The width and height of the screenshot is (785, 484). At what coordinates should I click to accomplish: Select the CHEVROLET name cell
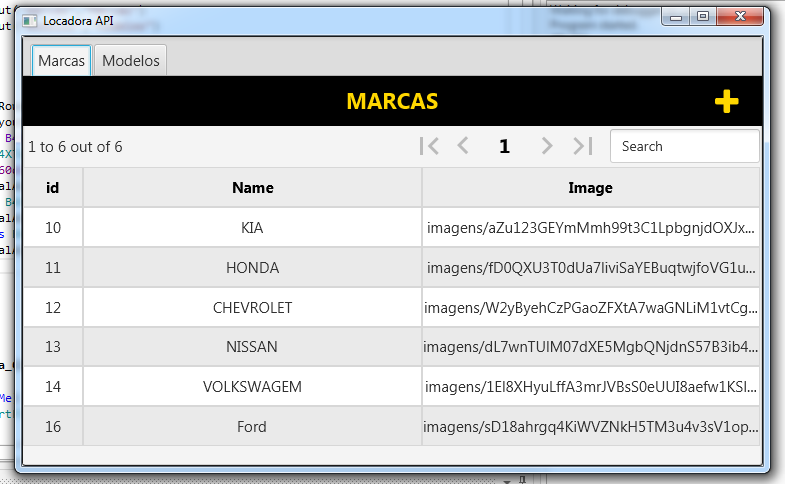pyautogui.click(x=252, y=307)
